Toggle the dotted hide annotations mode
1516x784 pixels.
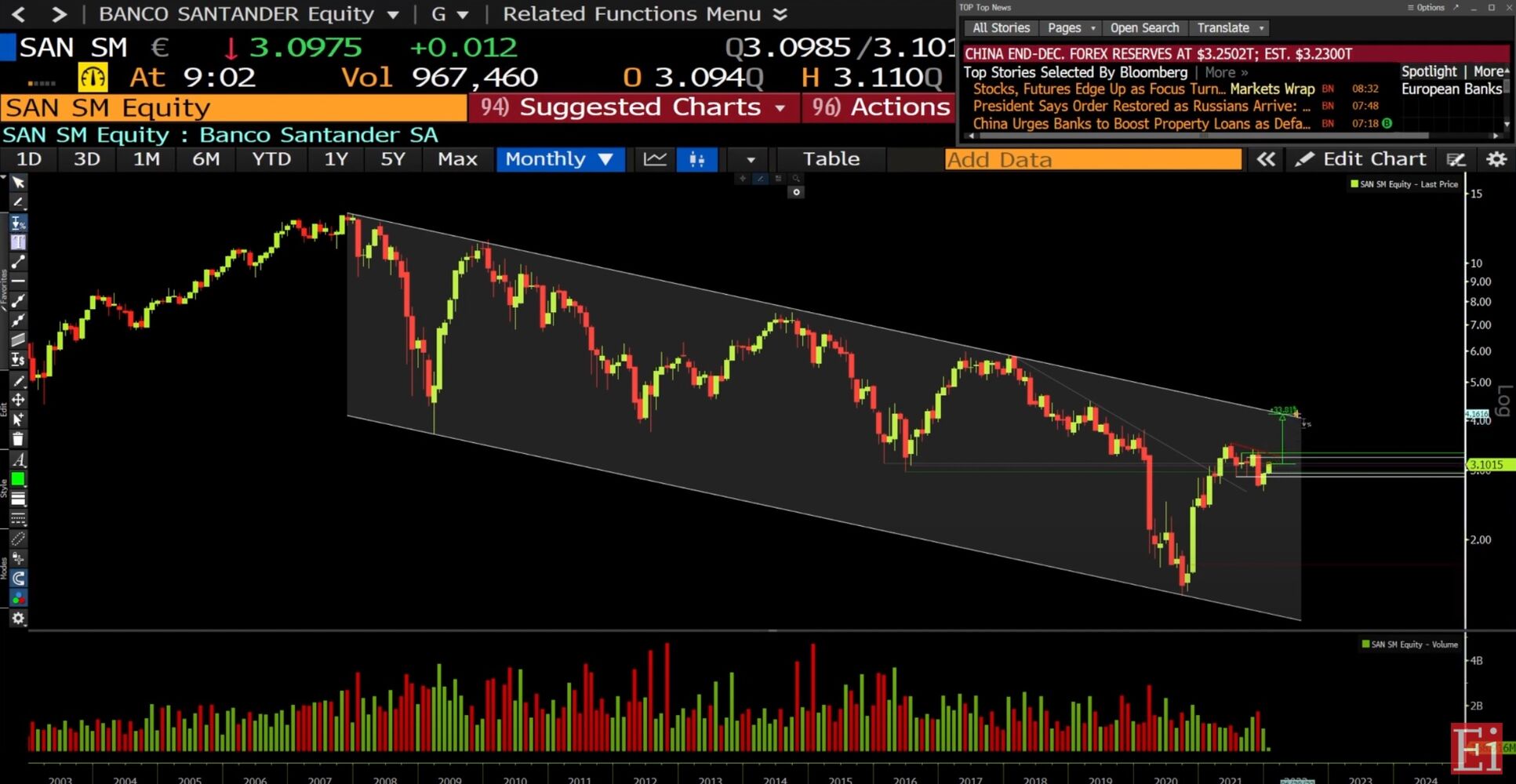coord(18,539)
